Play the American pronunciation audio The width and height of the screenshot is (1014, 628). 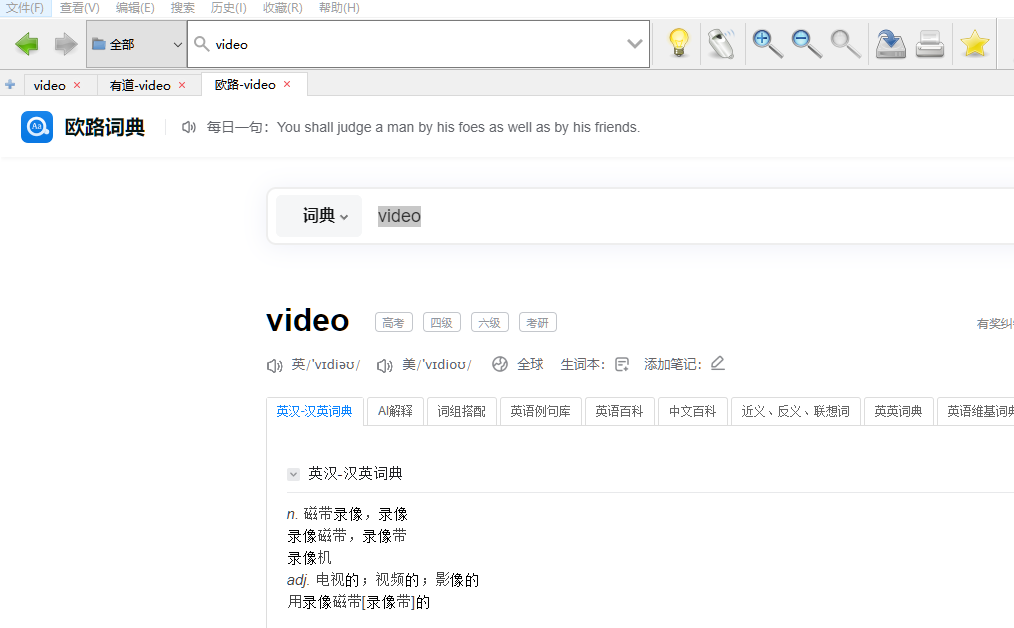(385, 365)
